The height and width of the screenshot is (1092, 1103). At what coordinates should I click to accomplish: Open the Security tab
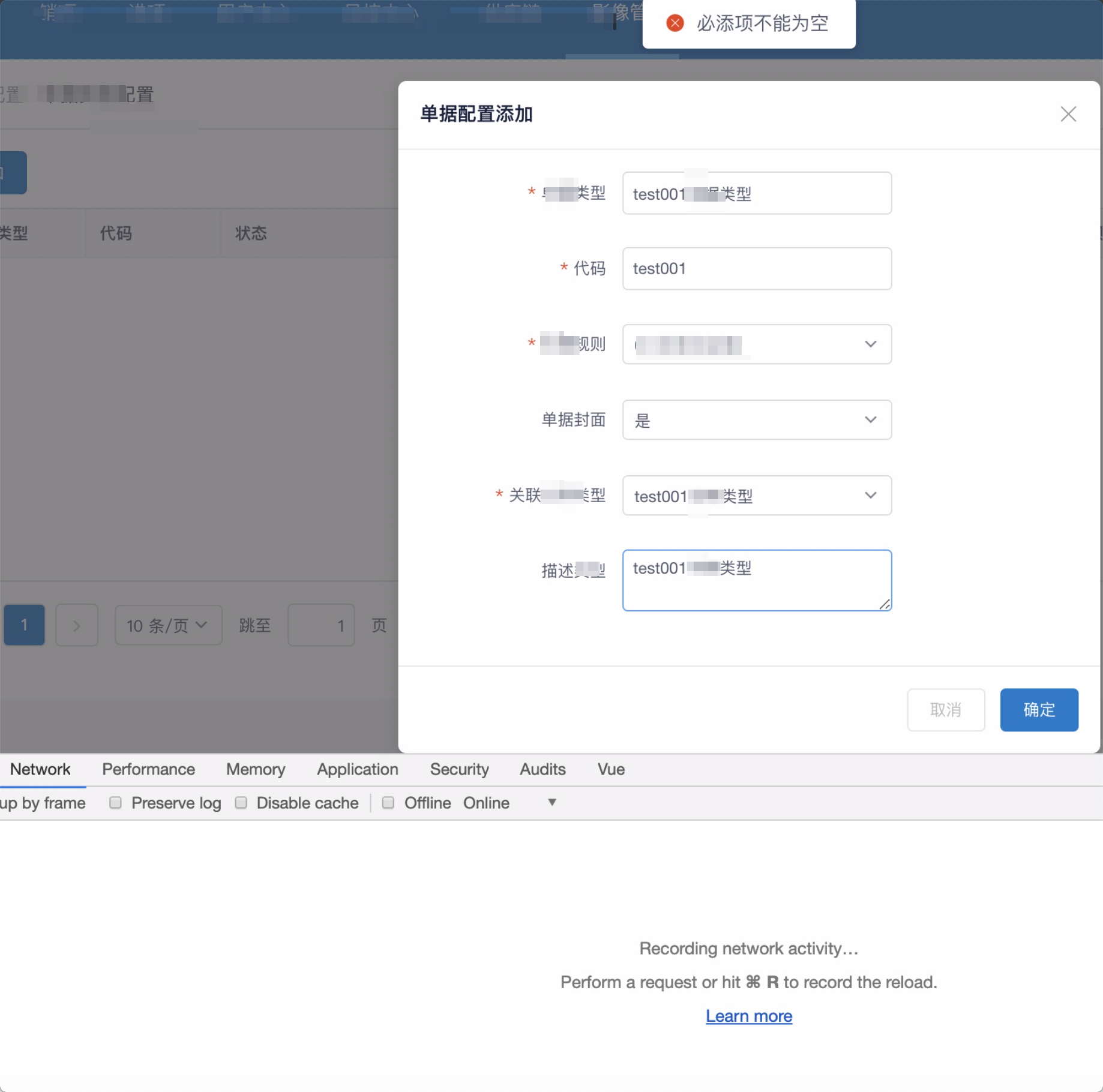tap(459, 769)
